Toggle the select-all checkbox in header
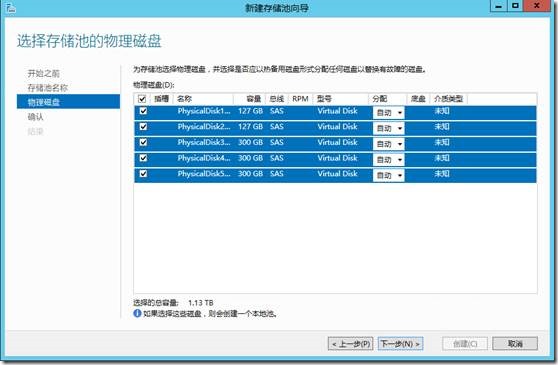The image size is (558, 365). [x=142, y=99]
